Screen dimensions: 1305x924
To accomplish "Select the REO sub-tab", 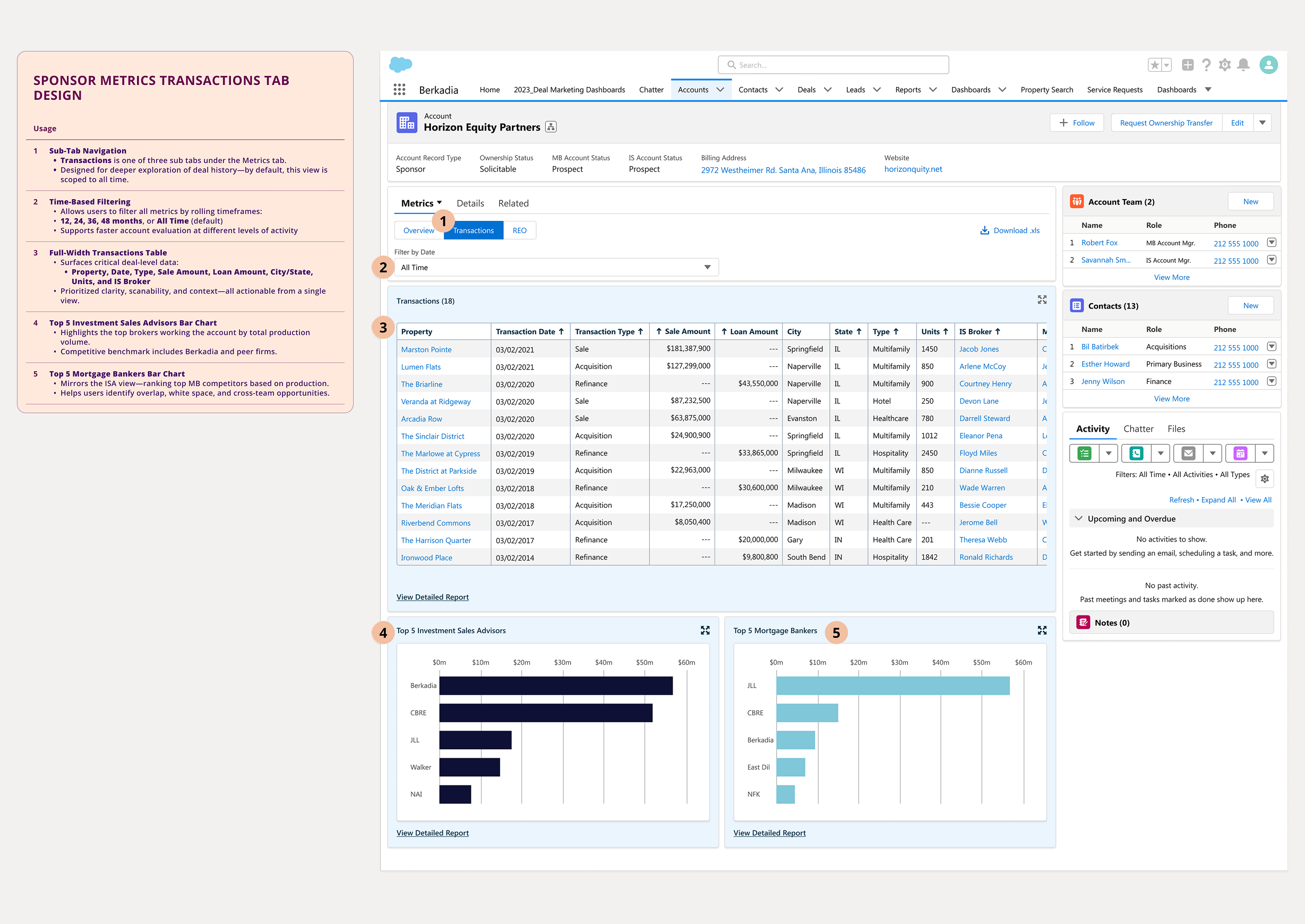I will [x=519, y=230].
